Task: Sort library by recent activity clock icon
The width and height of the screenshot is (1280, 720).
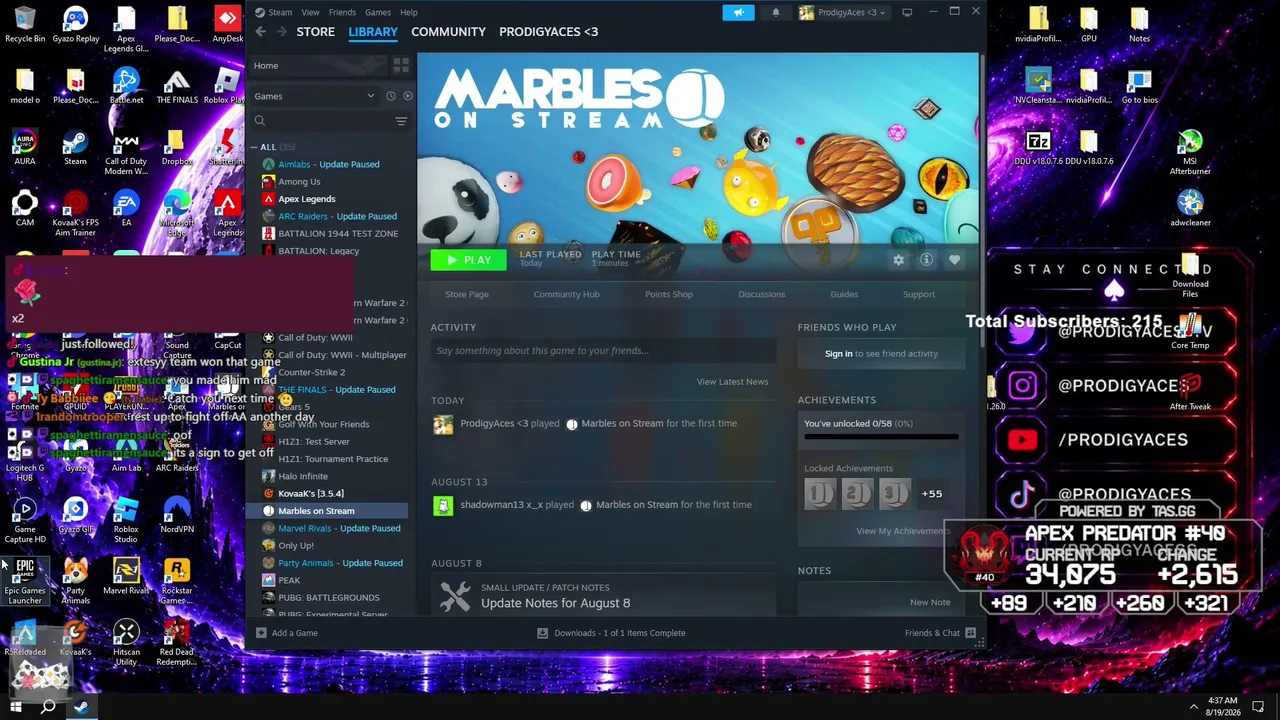Action: pyautogui.click(x=391, y=96)
